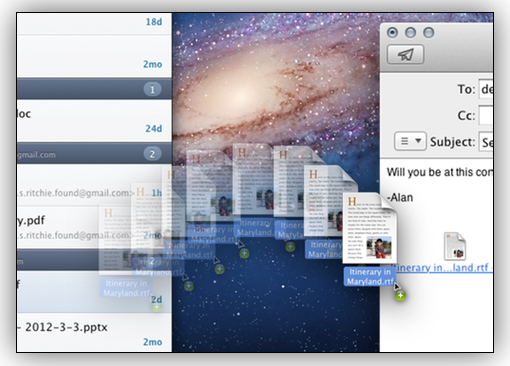Click the To address field
The width and height of the screenshot is (510, 366).
(x=486, y=89)
